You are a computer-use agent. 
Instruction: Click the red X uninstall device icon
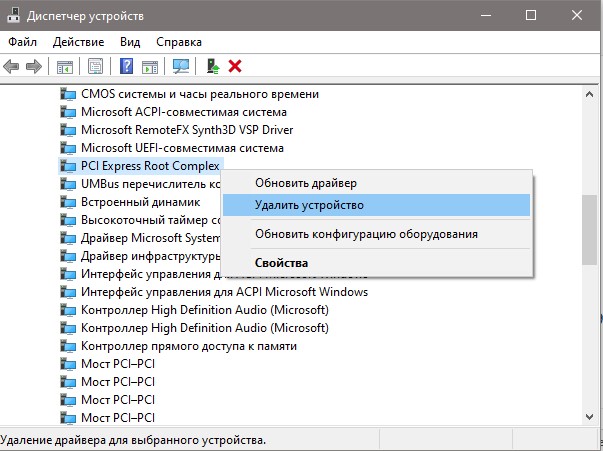pyautogui.click(x=235, y=66)
